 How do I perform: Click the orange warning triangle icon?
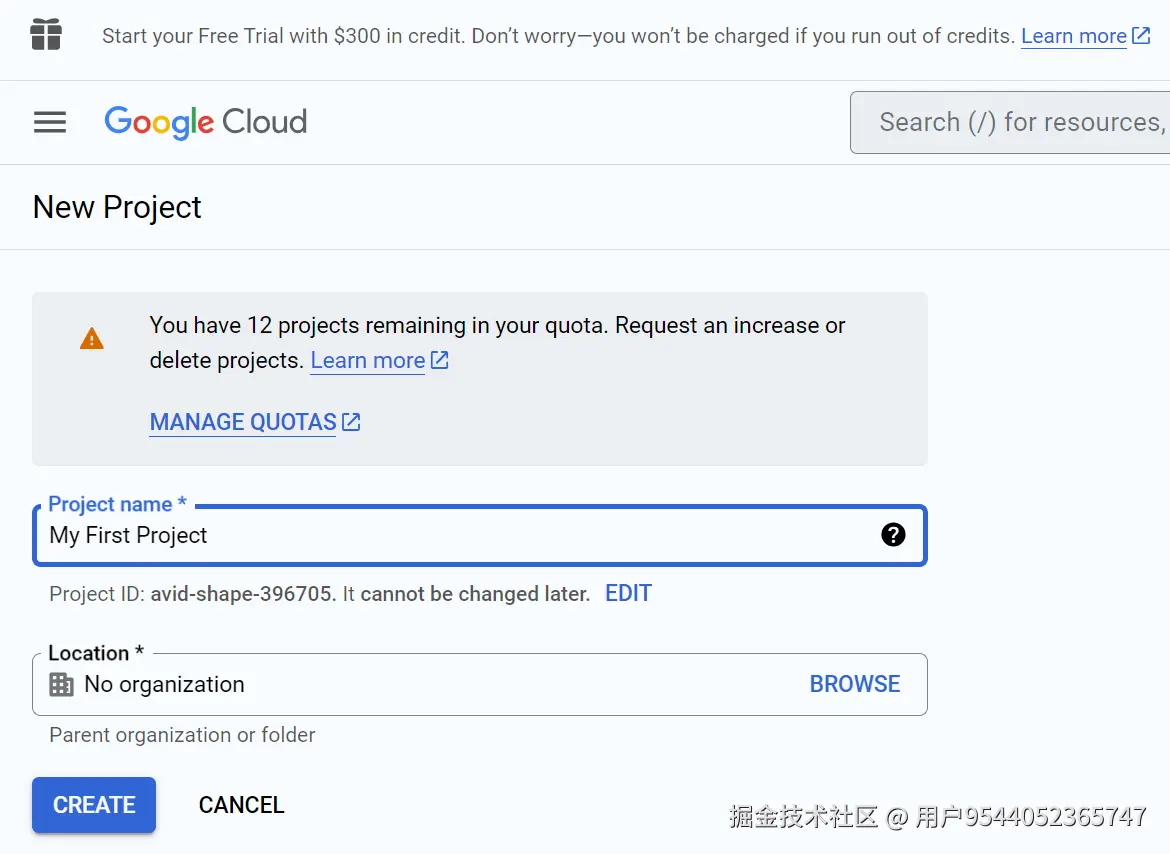(92, 339)
